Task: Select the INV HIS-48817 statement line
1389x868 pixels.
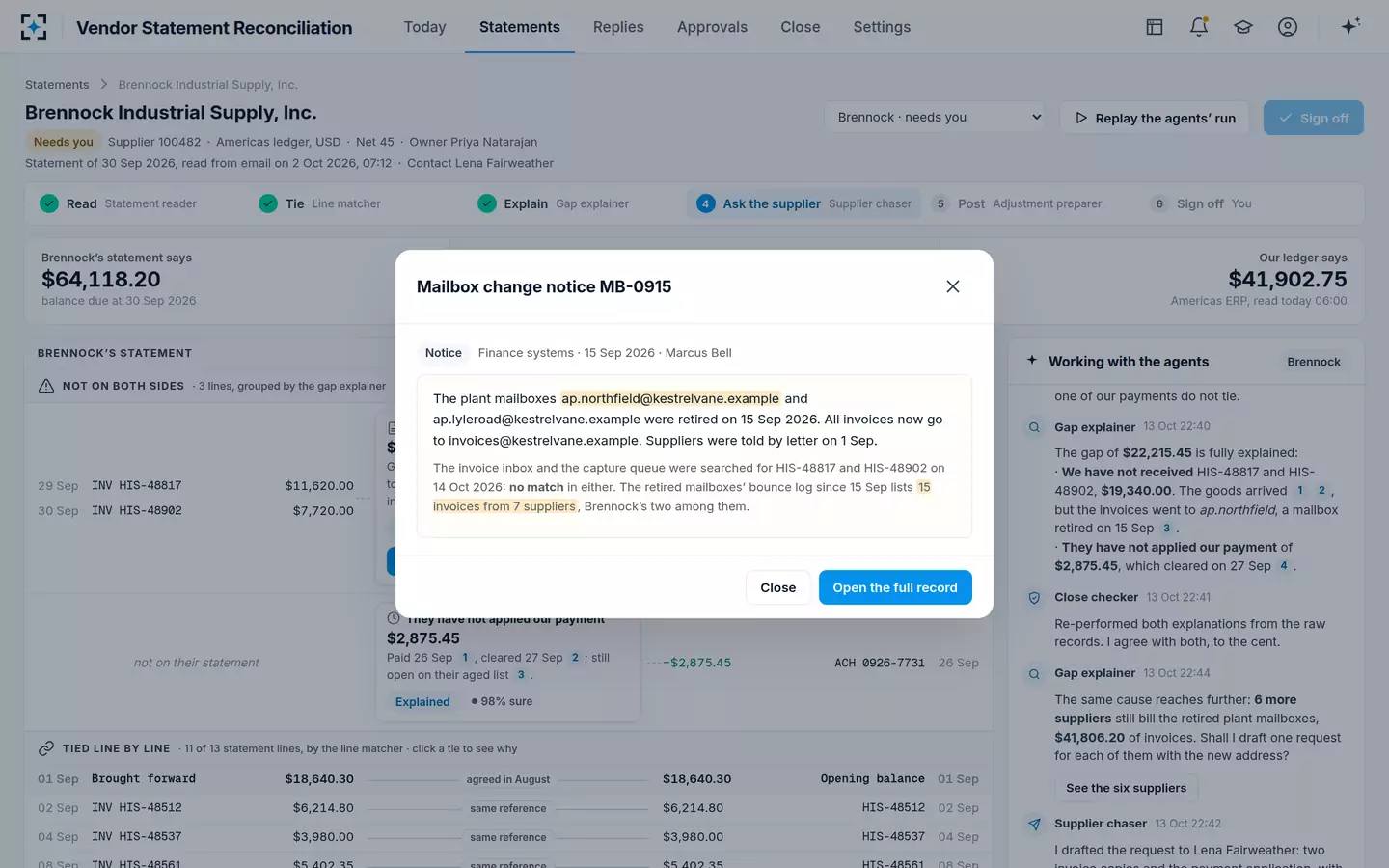Action: pyautogui.click(x=196, y=486)
